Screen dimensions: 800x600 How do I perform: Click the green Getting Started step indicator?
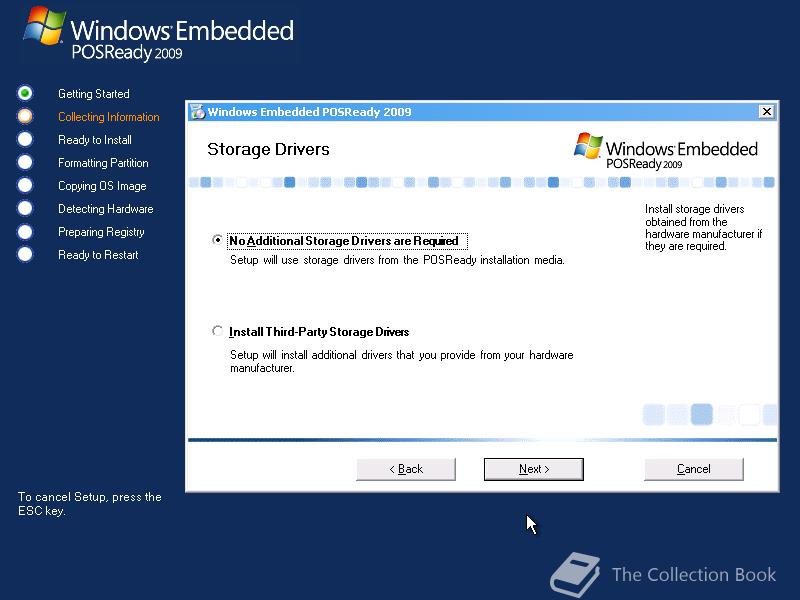24,93
